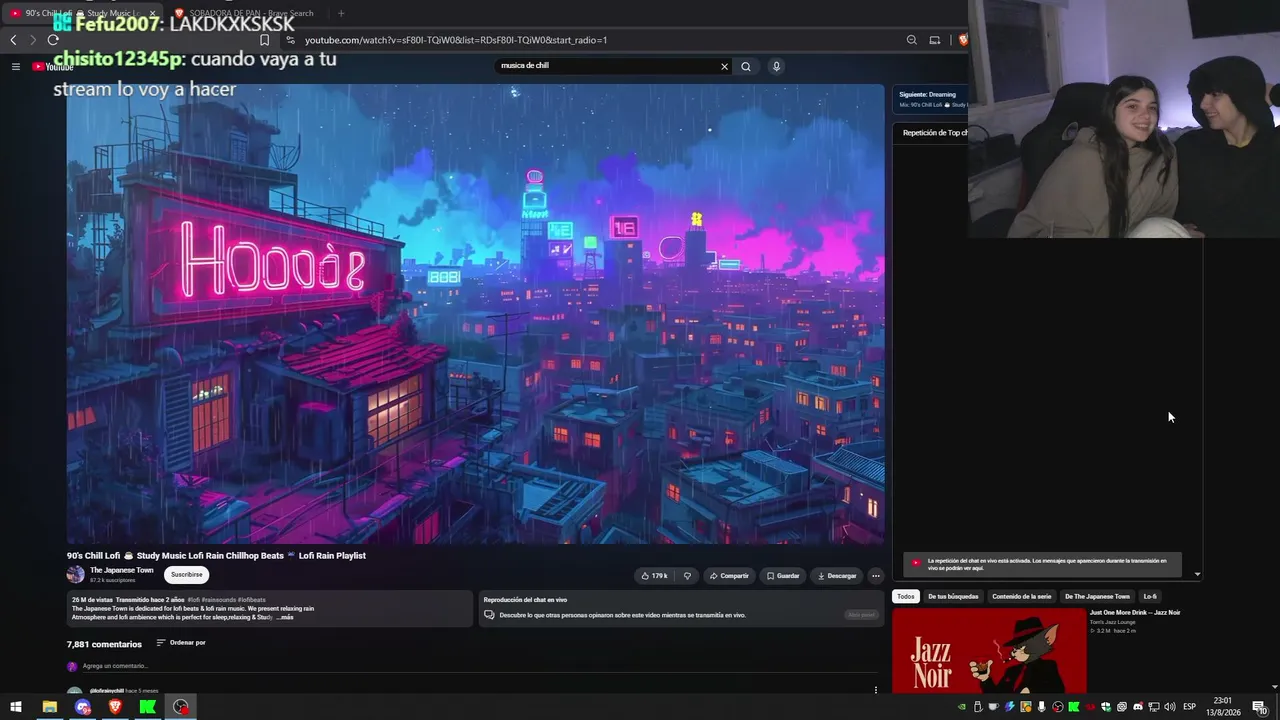Open the ESP keyboard language indicator
1280x720 pixels.
click(1190, 707)
